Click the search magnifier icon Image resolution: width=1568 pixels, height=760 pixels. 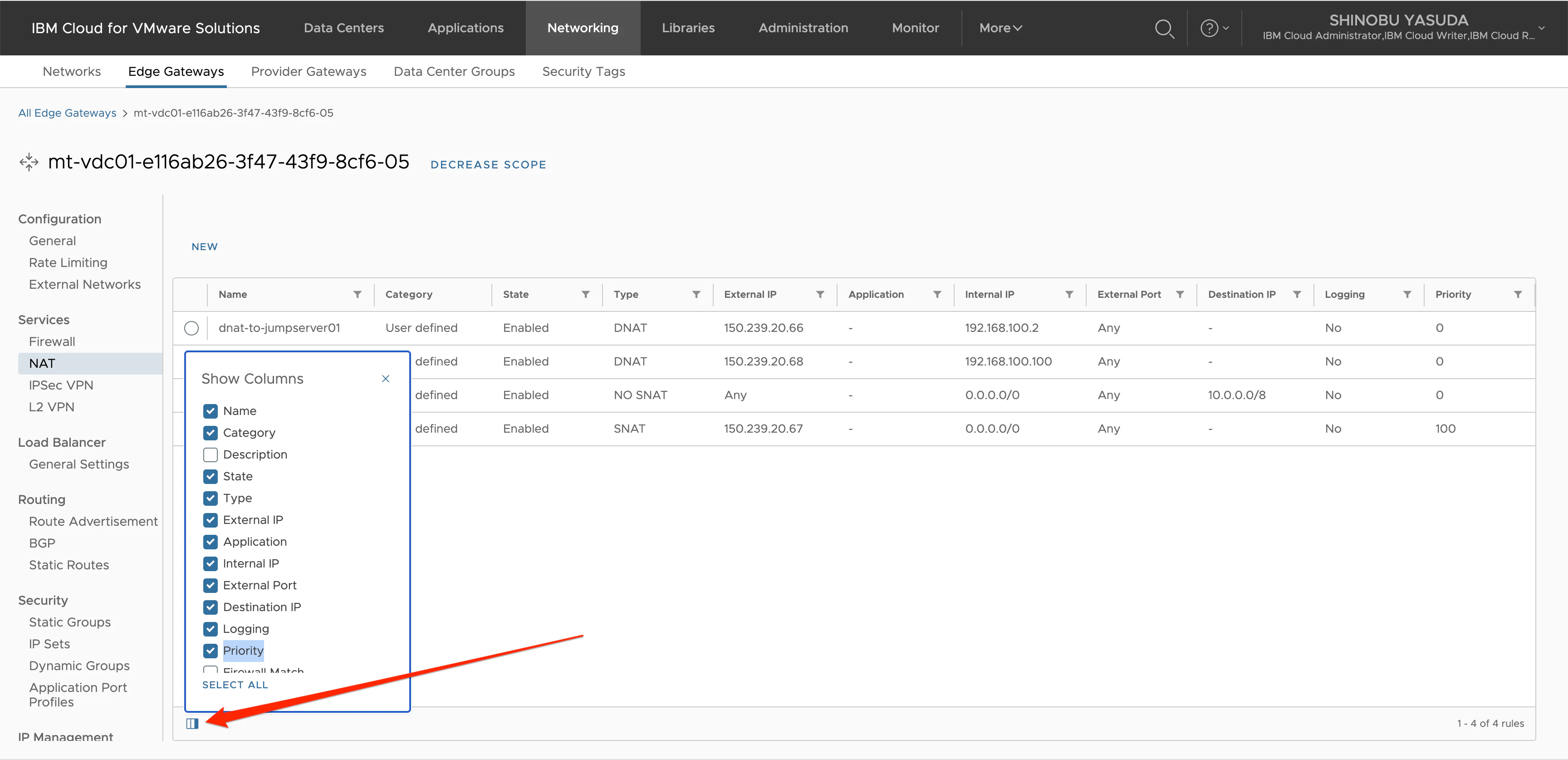coord(1164,28)
